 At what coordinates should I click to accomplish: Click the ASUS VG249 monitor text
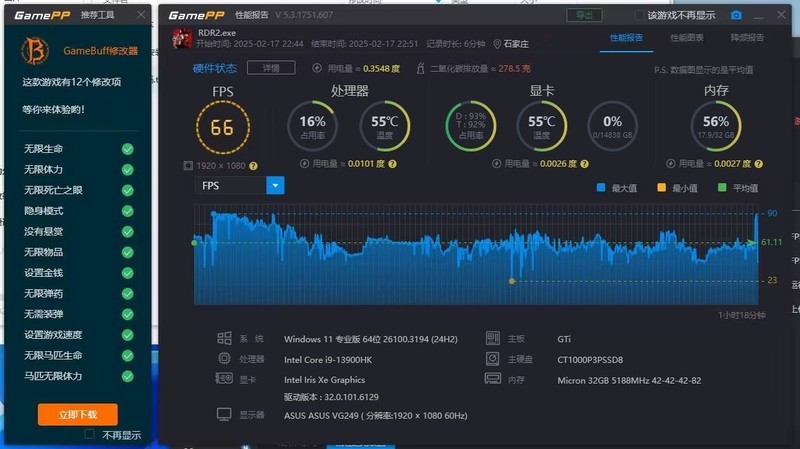(x=376, y=416)
